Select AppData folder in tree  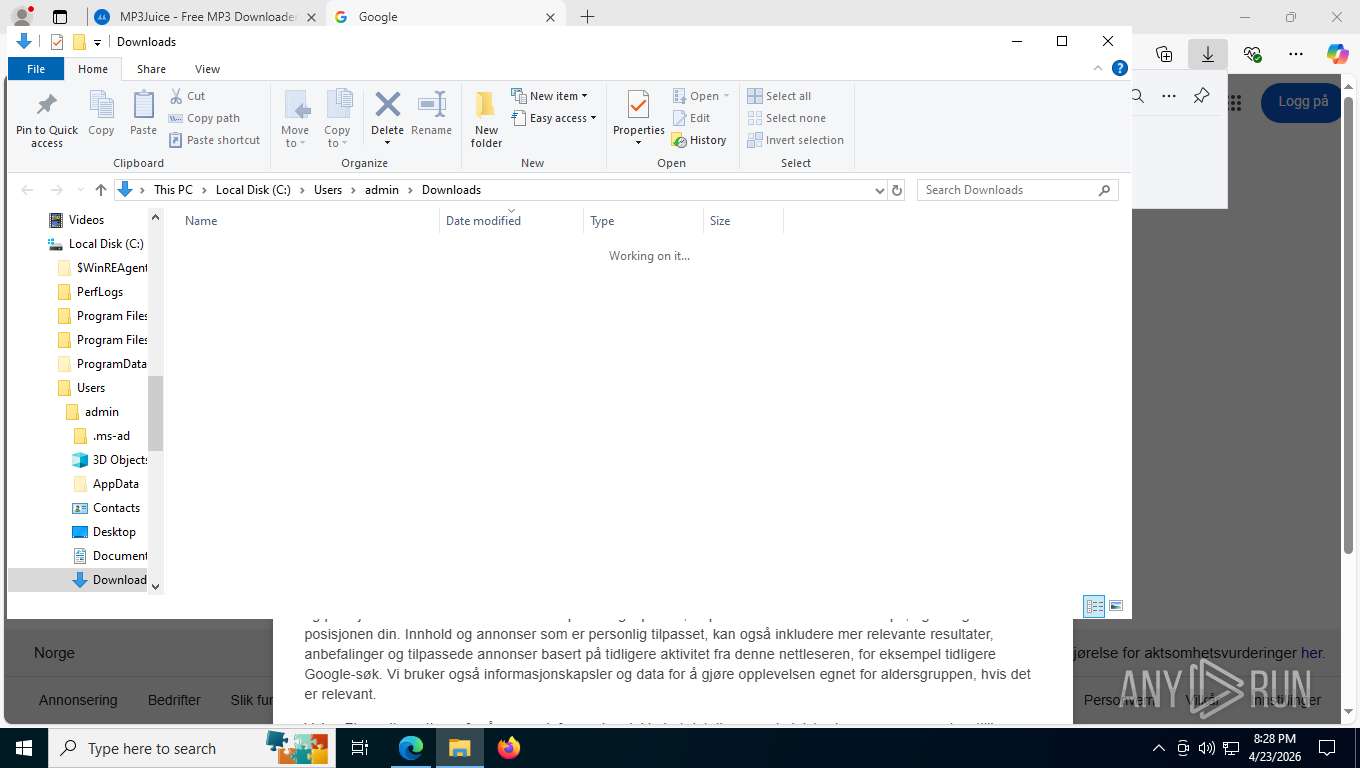pos(105,484)
